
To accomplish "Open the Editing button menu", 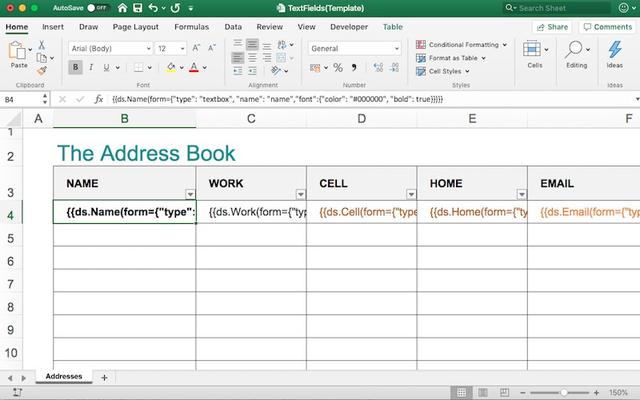I will (x=577, y=54).
